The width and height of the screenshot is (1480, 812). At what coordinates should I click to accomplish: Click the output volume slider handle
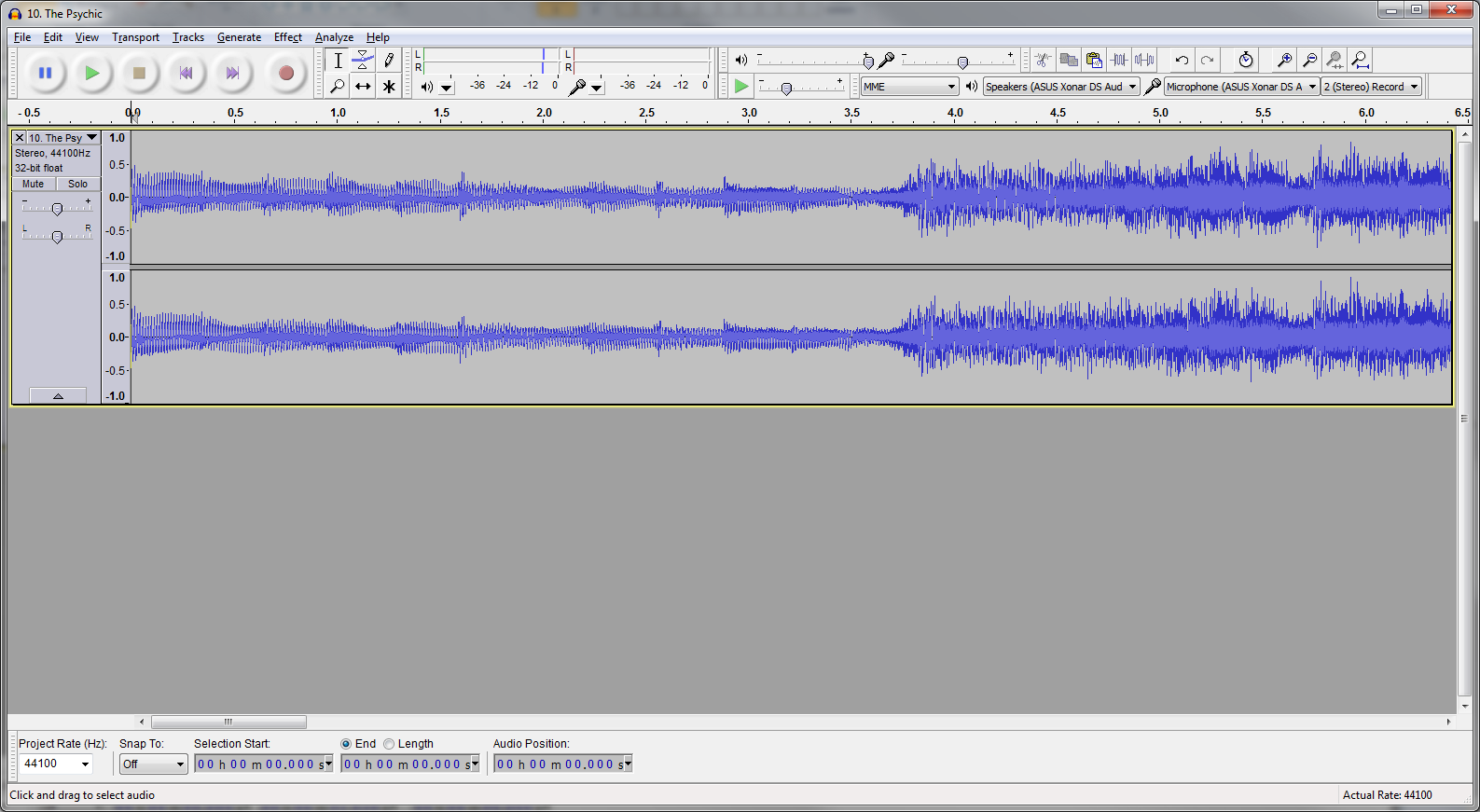pos(868,62)
